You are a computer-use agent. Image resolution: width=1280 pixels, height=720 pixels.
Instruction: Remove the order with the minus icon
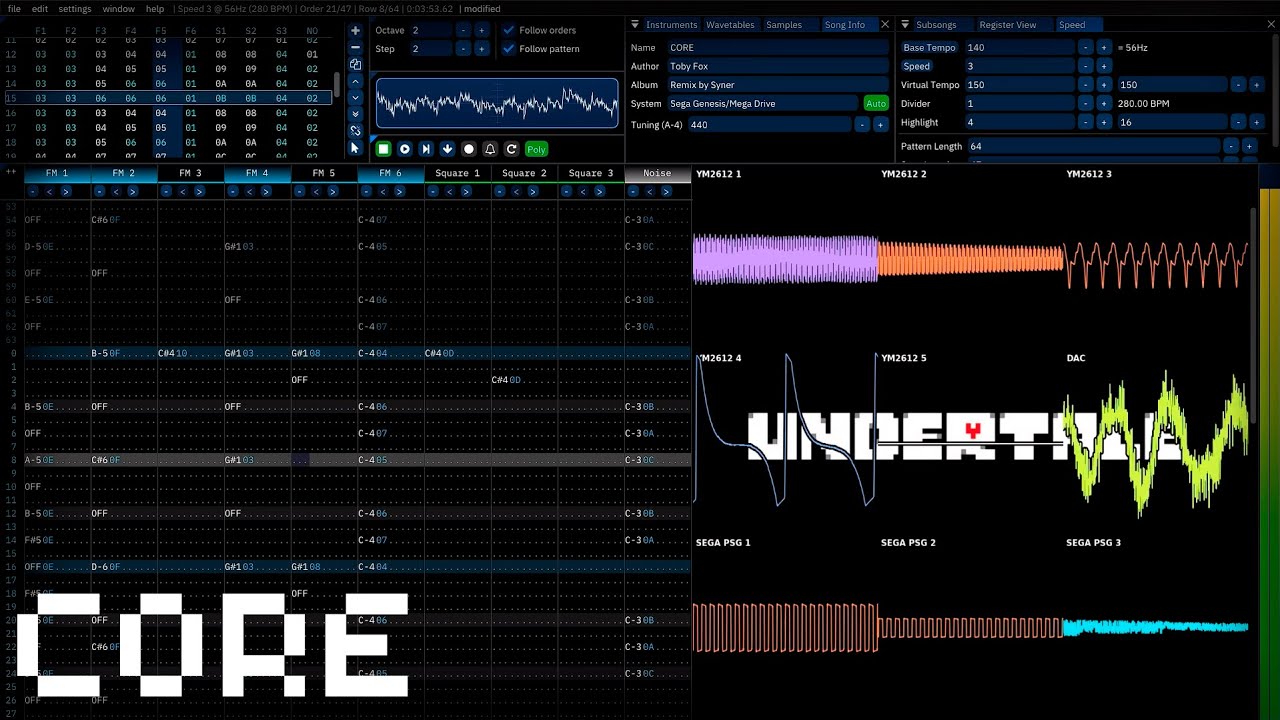tap(355, 47)
